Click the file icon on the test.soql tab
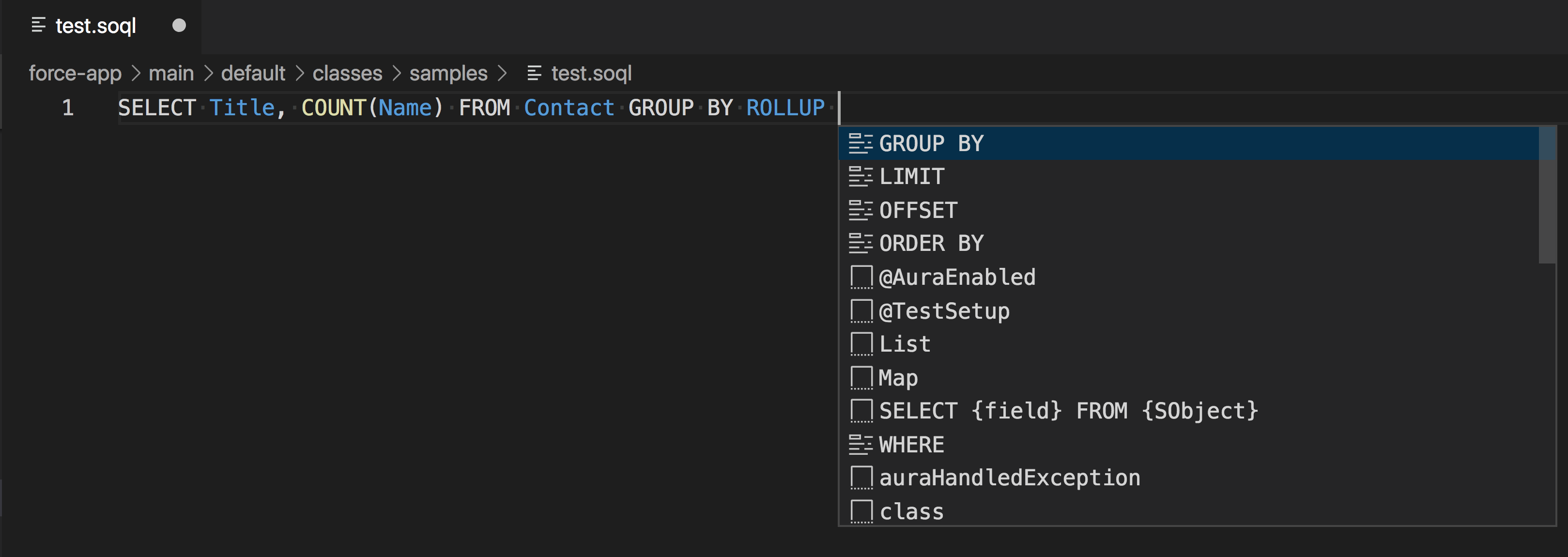This screenshot has width=1568, height=557. point(39,25)
